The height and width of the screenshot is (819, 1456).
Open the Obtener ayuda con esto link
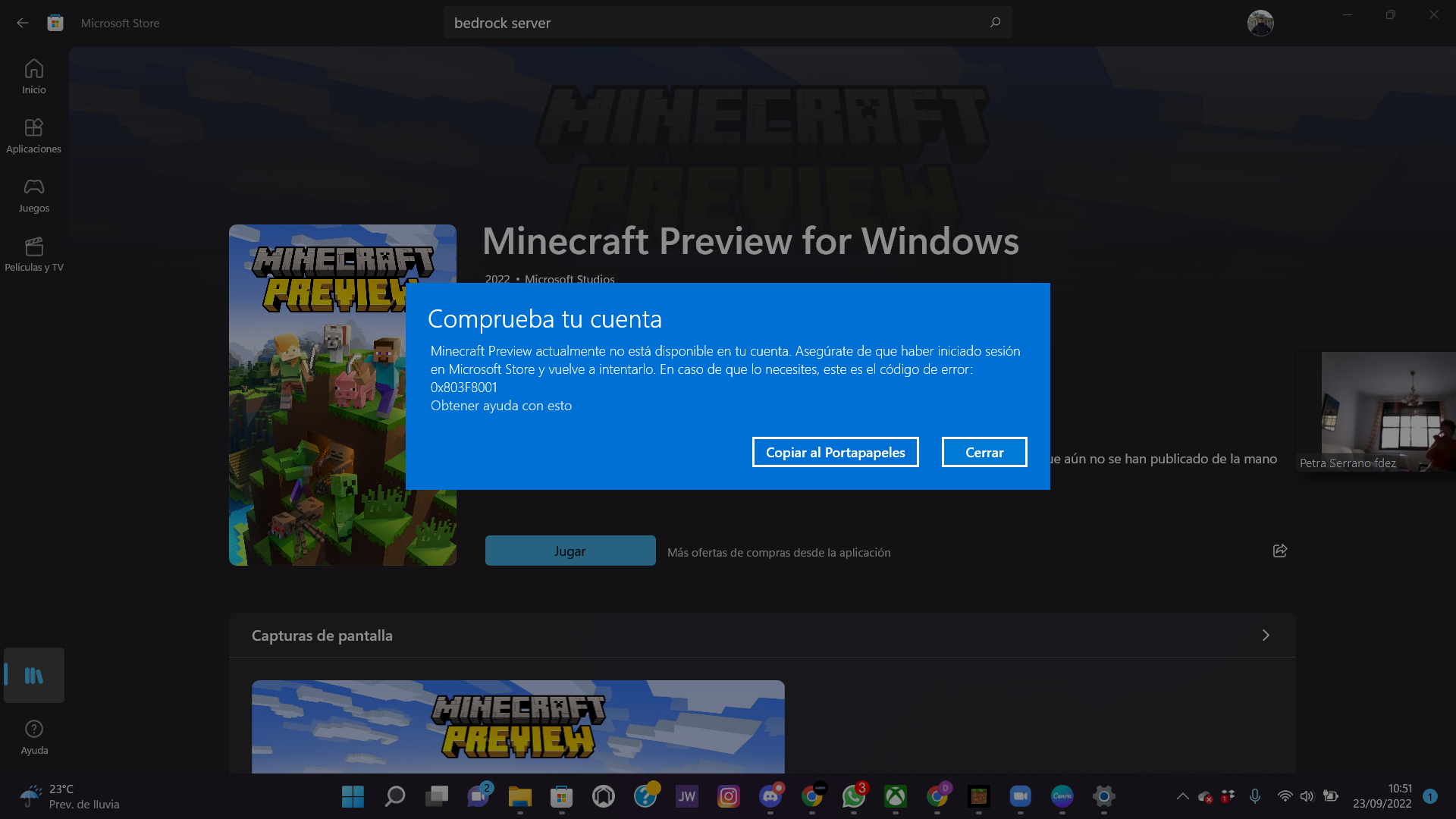click(x=501, y=406)
